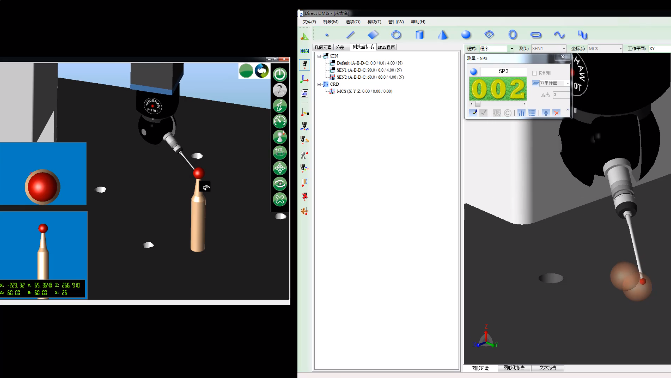The width and height of the screenshot is (671, 378).
Task: Click the red delete button in measurement dialog
Action: pos(556,113)
